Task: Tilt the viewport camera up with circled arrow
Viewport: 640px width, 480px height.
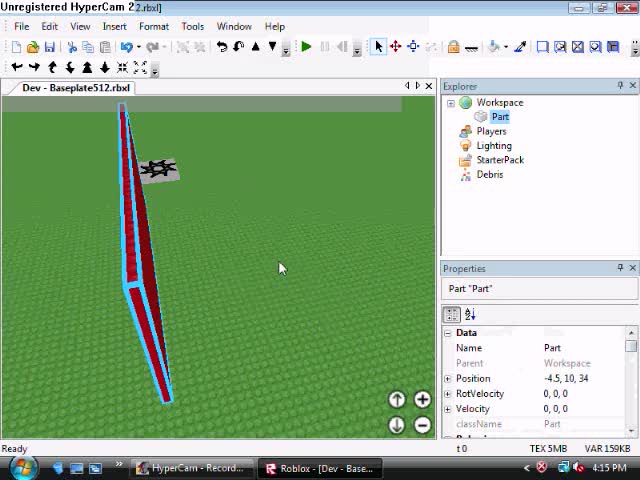Action: click(x=397, y=400)
